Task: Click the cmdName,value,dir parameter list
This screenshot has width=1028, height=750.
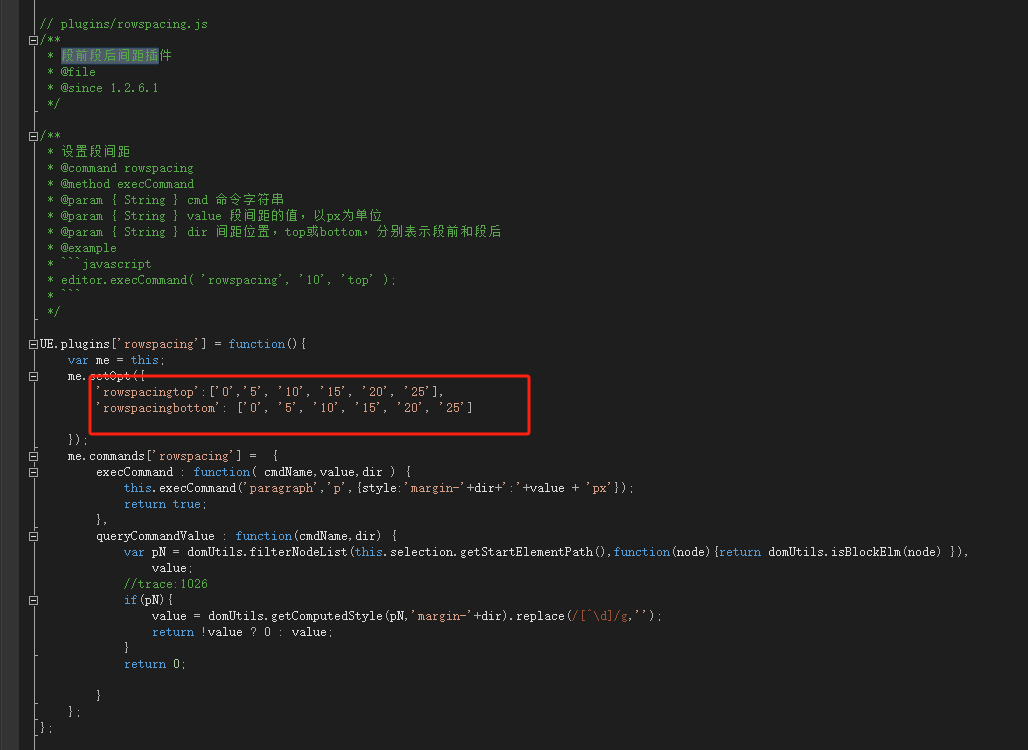Action: coord(323,472)
